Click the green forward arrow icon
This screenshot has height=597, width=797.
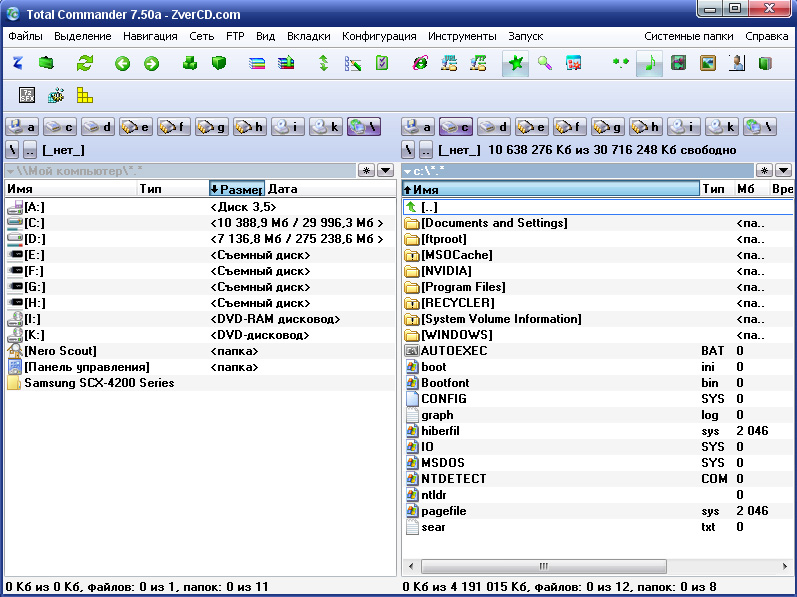(151, 64)
